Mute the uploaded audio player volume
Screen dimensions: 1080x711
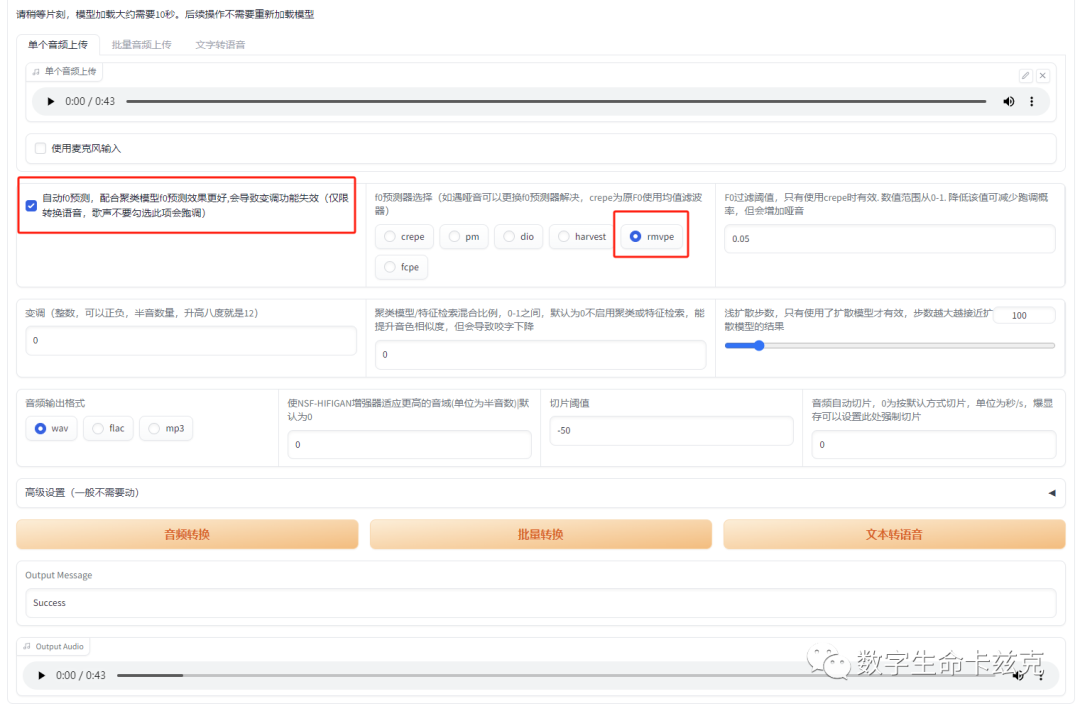coord(1008,101)
